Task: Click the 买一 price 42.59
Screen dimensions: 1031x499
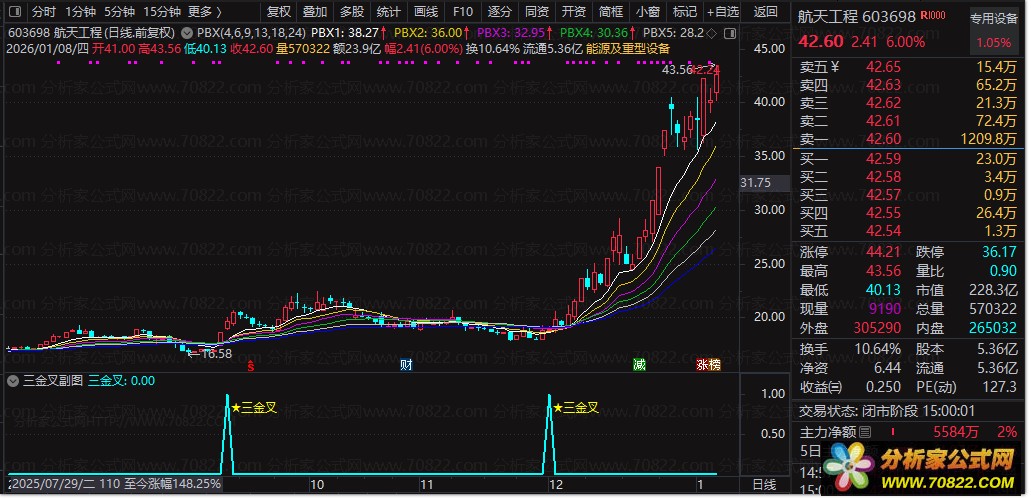Action: pyautogui.click(x=884, y=158)
